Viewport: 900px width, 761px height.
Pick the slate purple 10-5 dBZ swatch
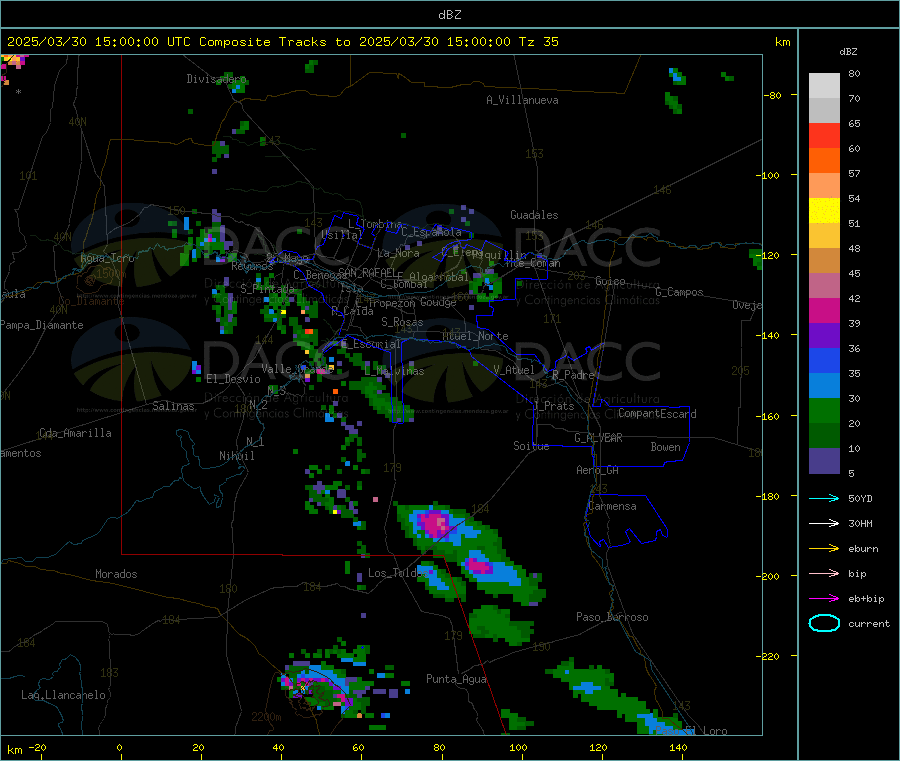coord(824,461)
